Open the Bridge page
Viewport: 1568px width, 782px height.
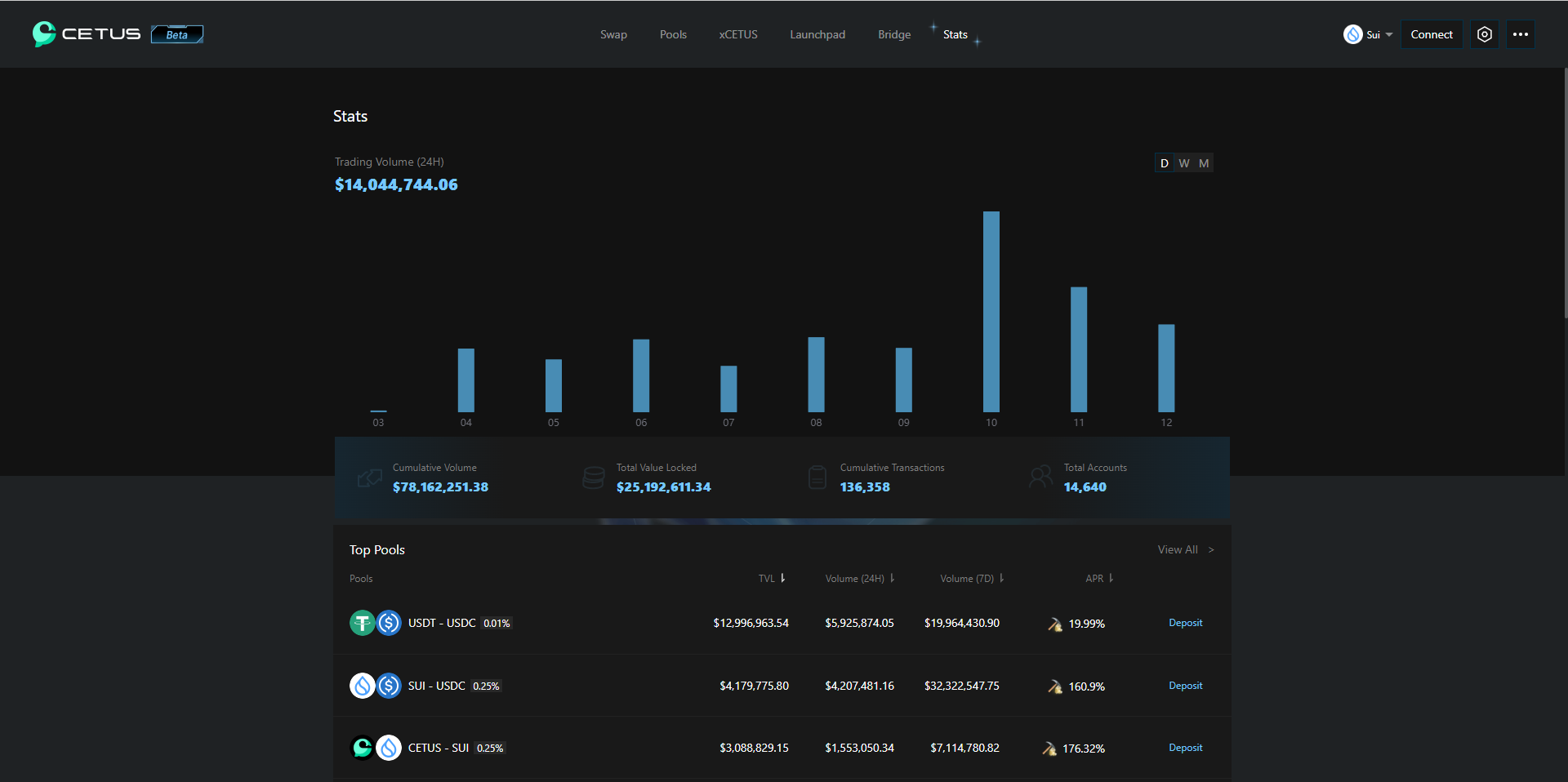894,34
